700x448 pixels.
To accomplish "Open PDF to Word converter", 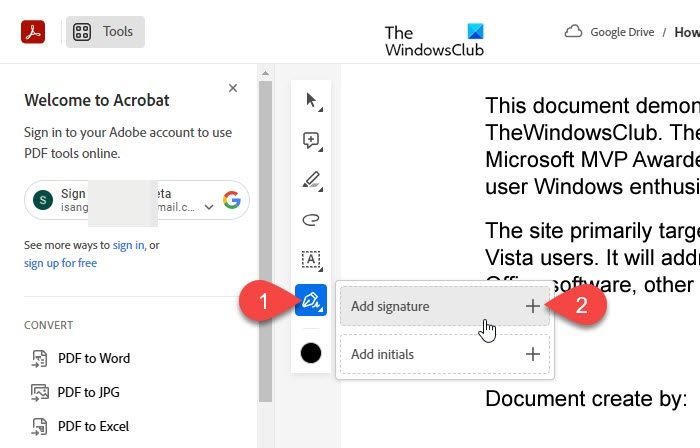I will [x=80, y=358].
